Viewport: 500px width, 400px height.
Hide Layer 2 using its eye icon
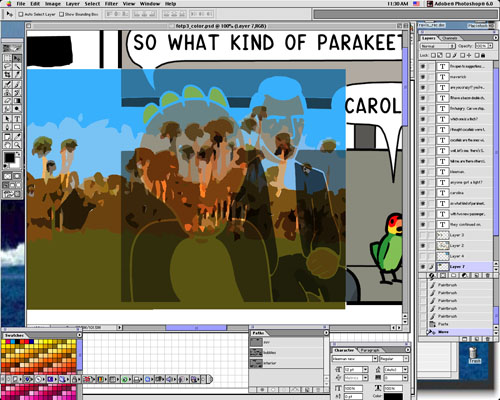[x=423, y=246]
